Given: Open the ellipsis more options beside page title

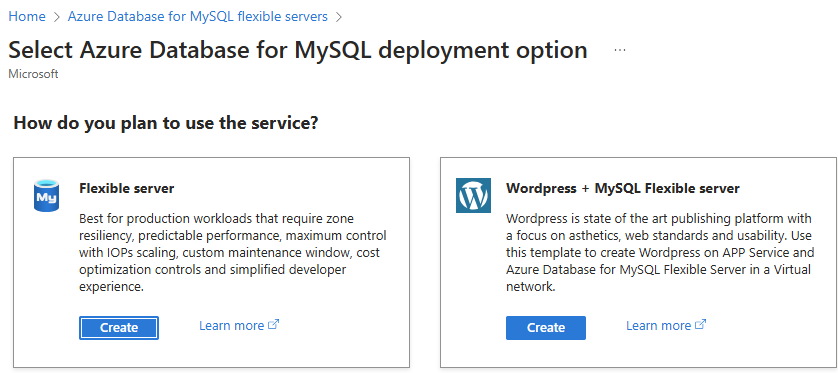Looking at the screenshot, I should click(x=620, y=50).
